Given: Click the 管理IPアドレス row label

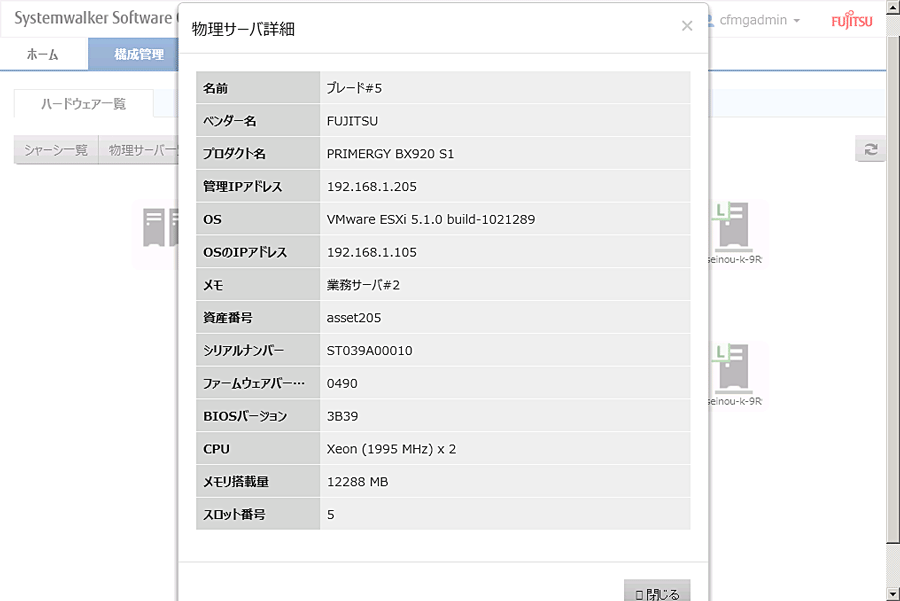Looking at the screenshot, I should (243, 187).
